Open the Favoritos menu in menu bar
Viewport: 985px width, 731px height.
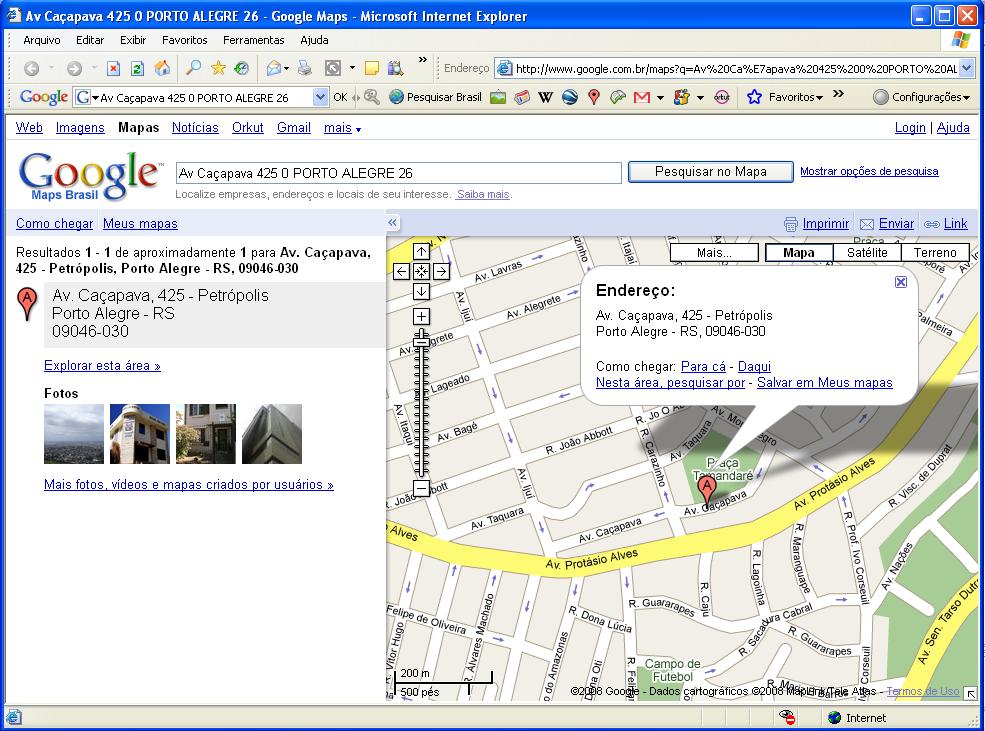point(185,40)
